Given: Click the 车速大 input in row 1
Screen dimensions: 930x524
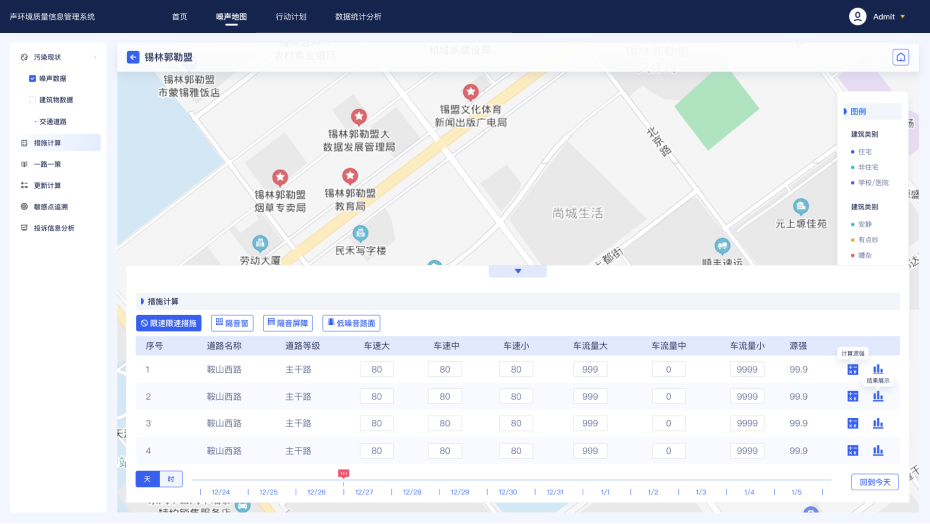Looking at the screenshot, I should click(x=377, y=369).
